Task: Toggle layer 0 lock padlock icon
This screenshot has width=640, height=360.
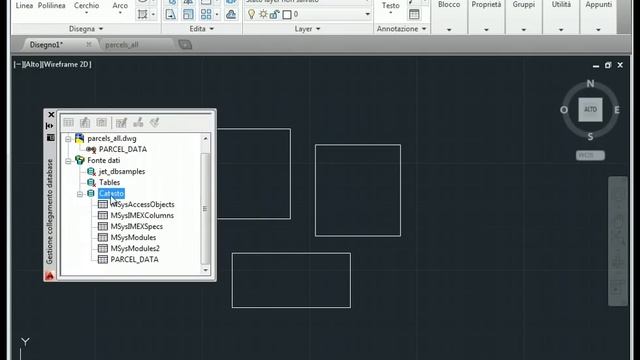Action: point(274,14)
